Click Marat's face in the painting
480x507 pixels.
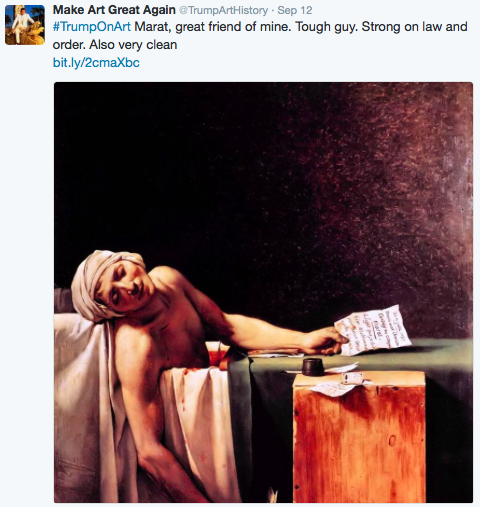pyautogui.click(x=128, y=286)
